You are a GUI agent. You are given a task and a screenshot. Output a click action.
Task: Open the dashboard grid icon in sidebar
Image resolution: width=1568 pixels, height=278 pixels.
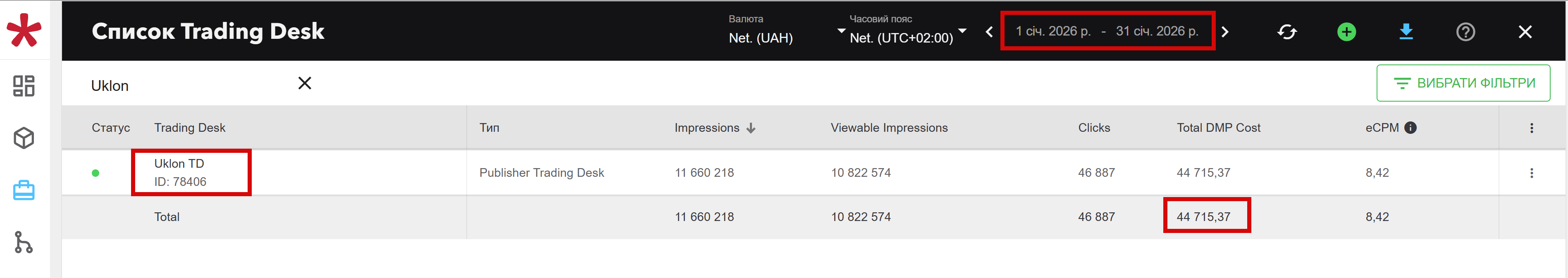pyautogui.click(x=24, y=86)
